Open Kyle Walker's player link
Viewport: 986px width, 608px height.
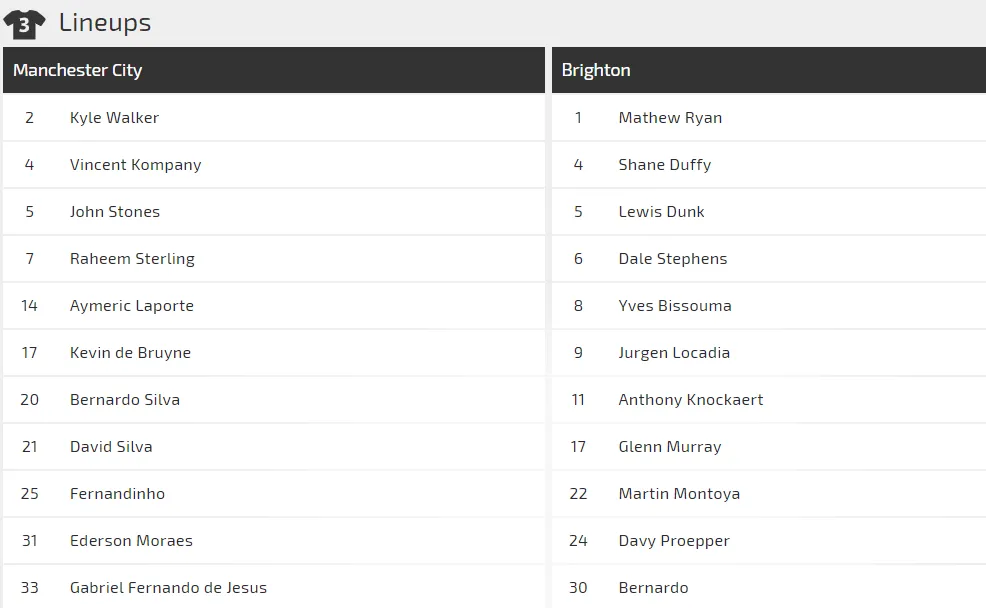(114, 118)
